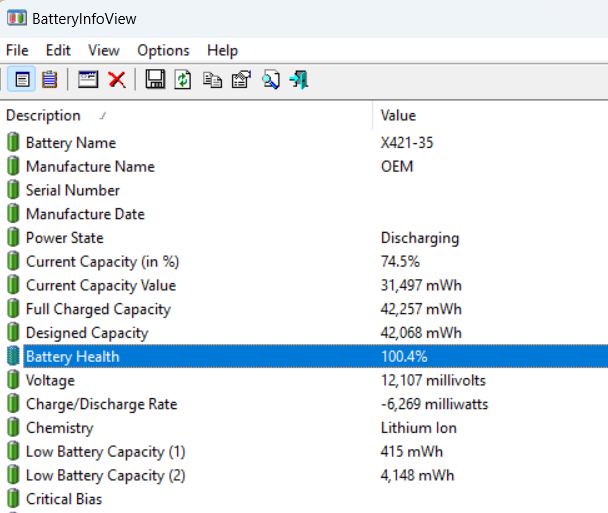
Task: Select the Power State row
Action: 304,238
